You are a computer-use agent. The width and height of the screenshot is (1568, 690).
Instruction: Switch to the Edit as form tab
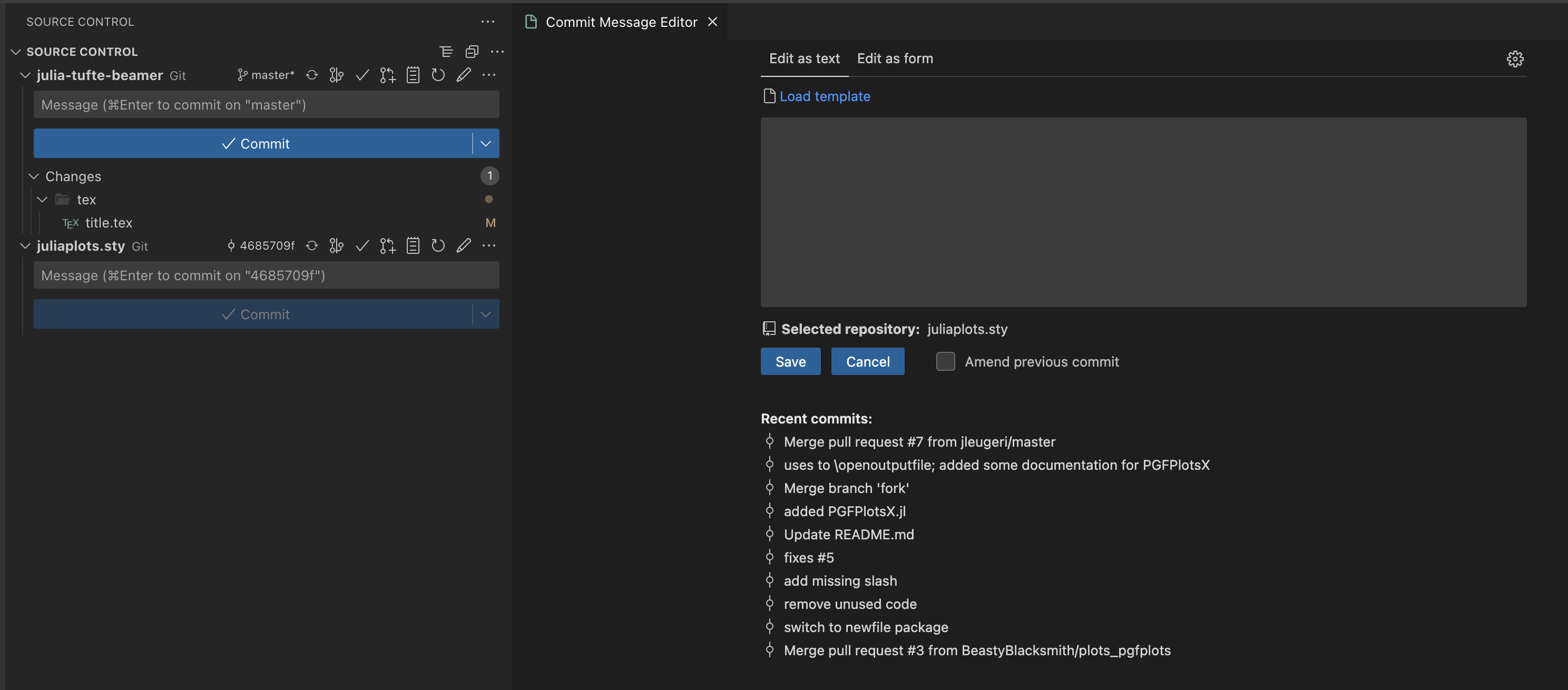tap(895, 58)
